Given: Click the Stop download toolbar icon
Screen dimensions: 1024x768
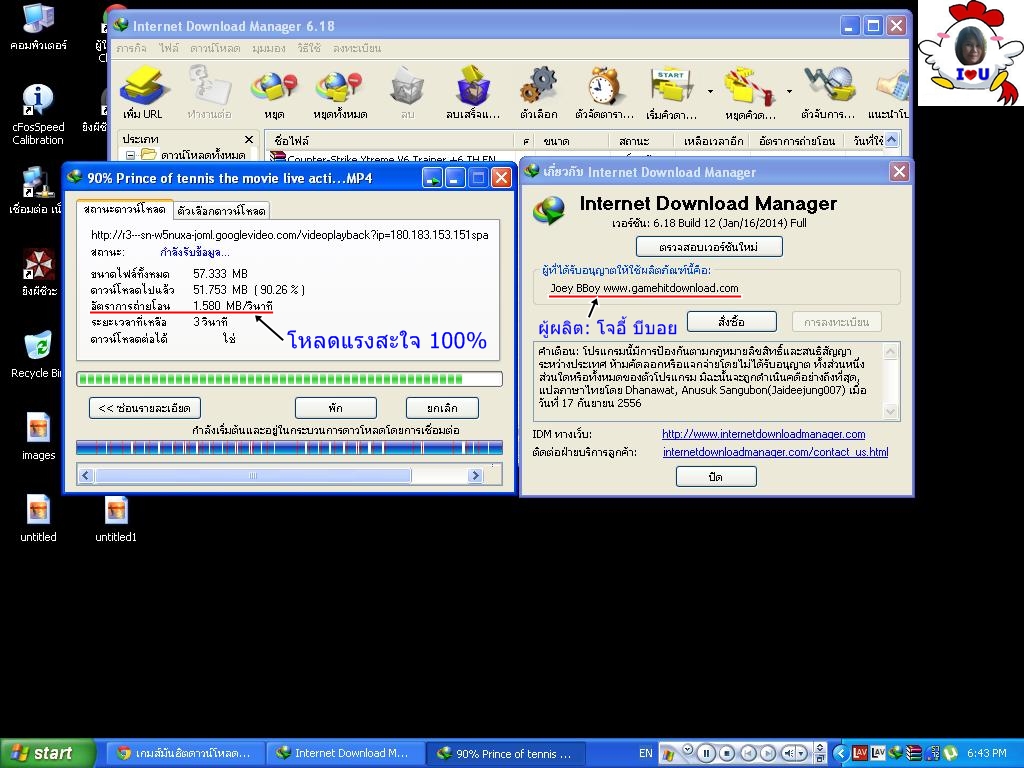Looking at the screenshot, I should [x=274, y=92].
